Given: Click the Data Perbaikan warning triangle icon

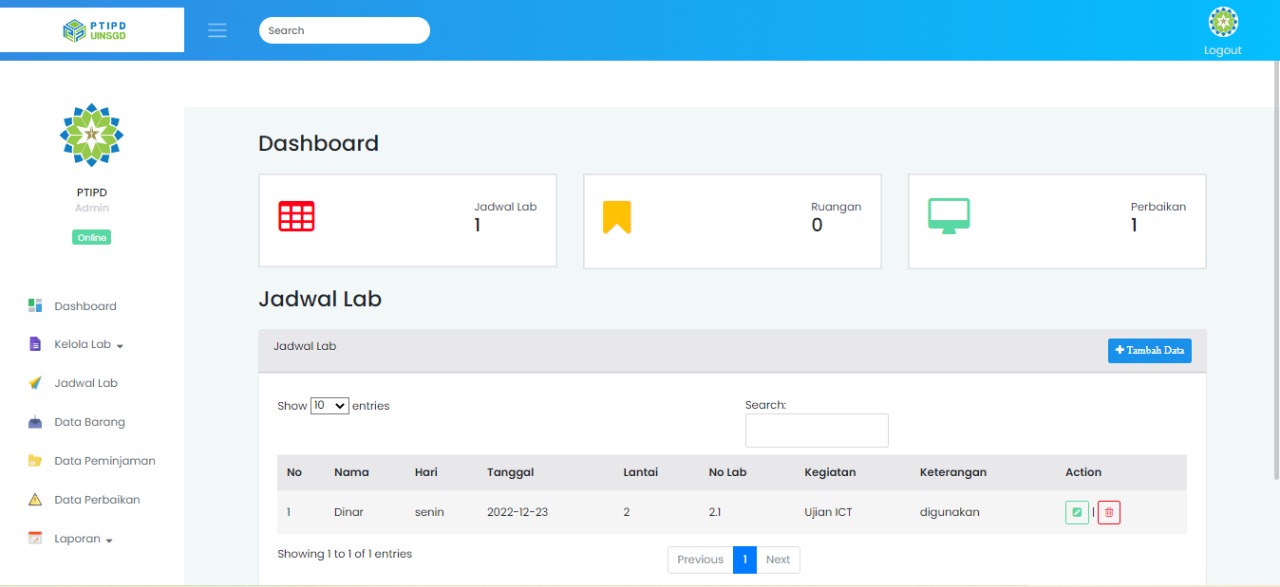Looking at the screenshot, I should tap(35, 500).
